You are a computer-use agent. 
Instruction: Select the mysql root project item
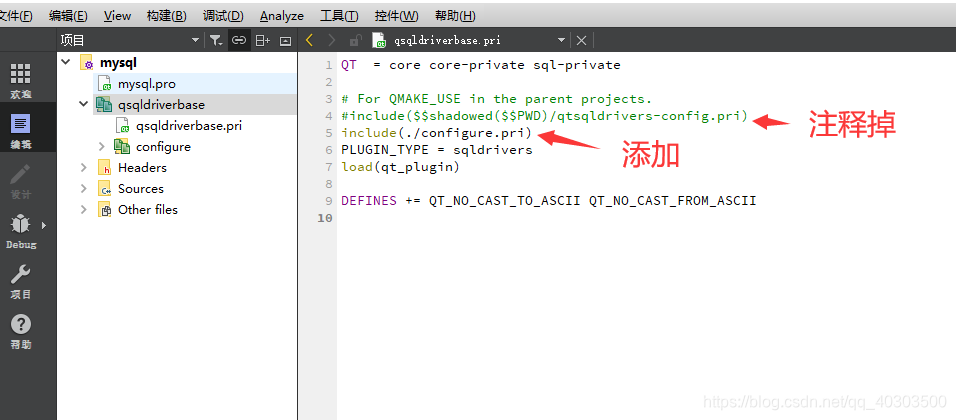click(x=118, y=62)
